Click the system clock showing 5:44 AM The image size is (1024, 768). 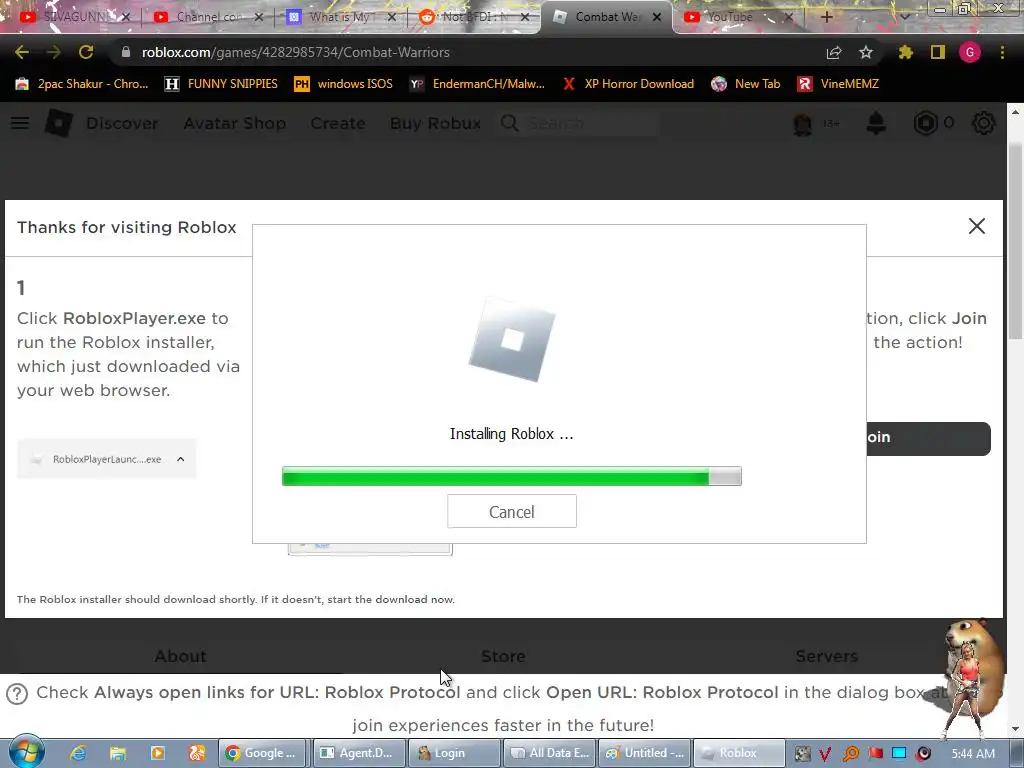(x=973, y=754)
